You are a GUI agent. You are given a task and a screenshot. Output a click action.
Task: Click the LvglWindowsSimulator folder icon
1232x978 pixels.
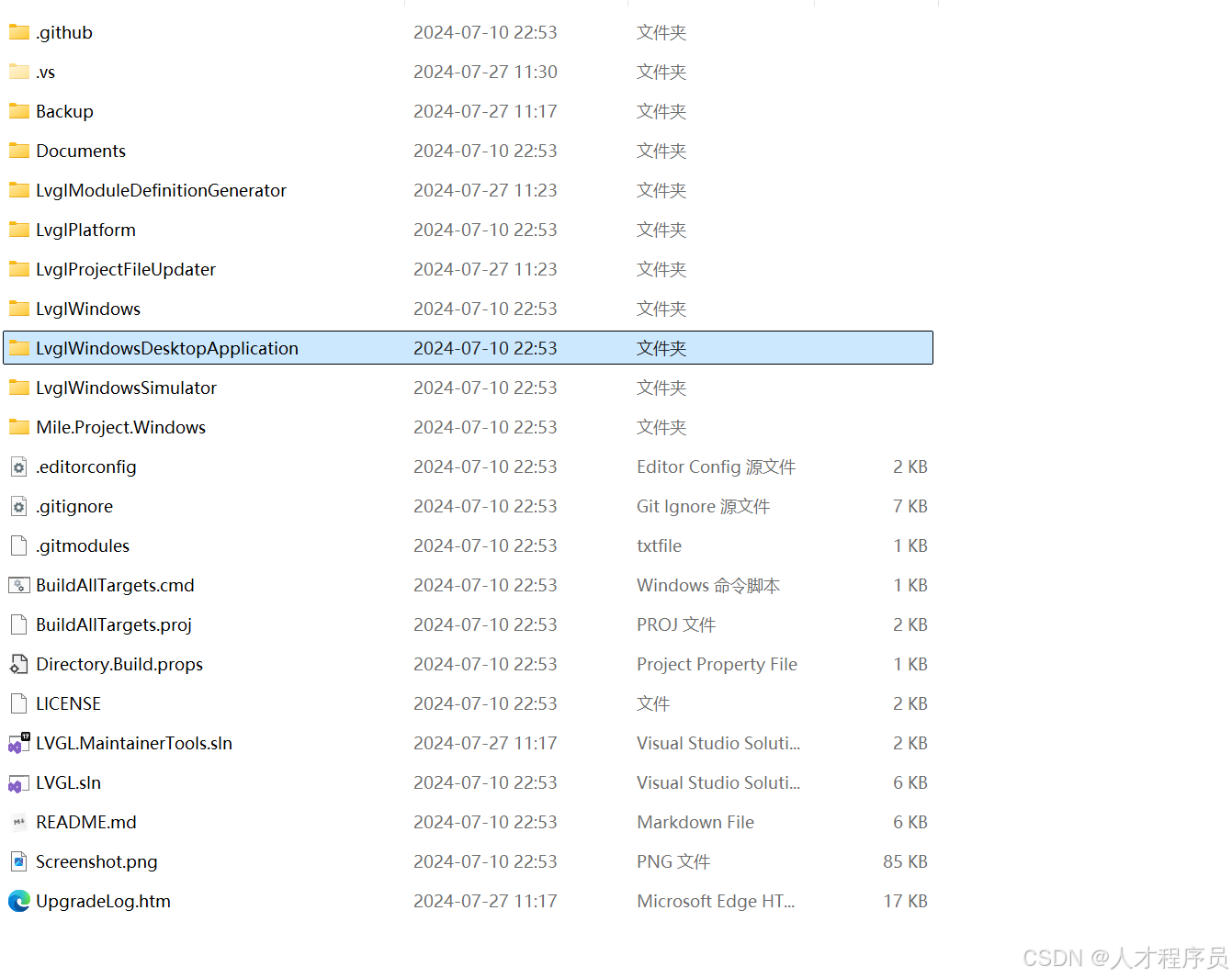pyautogui.click(x=19, y=388)
